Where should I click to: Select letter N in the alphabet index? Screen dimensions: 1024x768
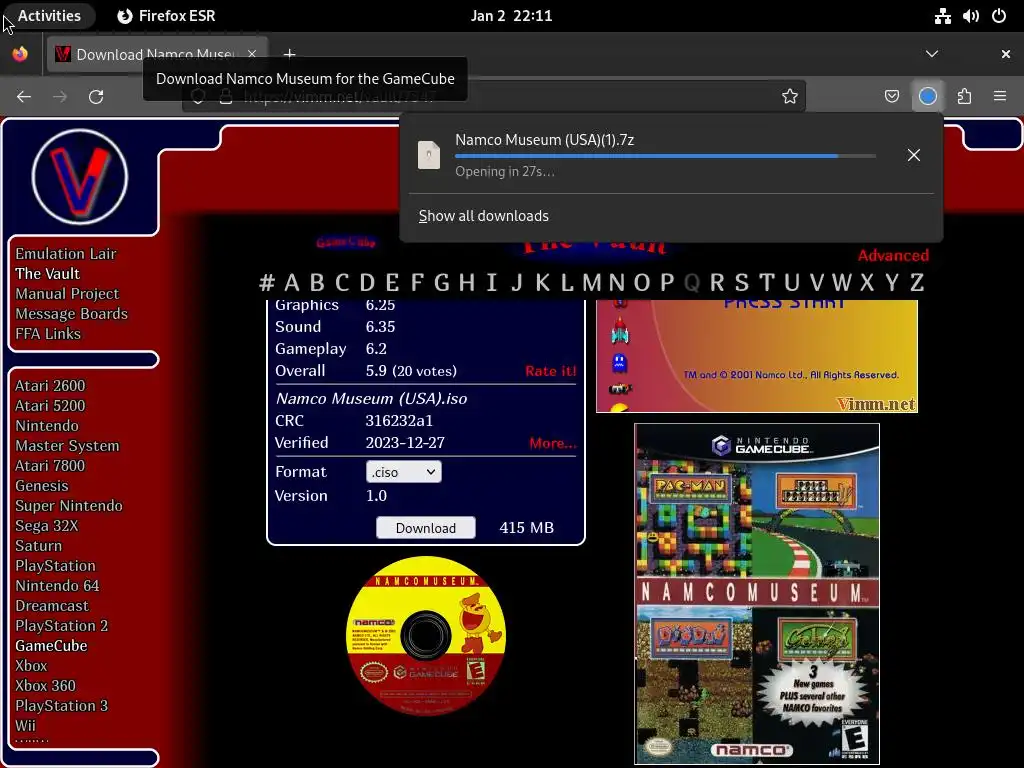(x=616, y=283)
